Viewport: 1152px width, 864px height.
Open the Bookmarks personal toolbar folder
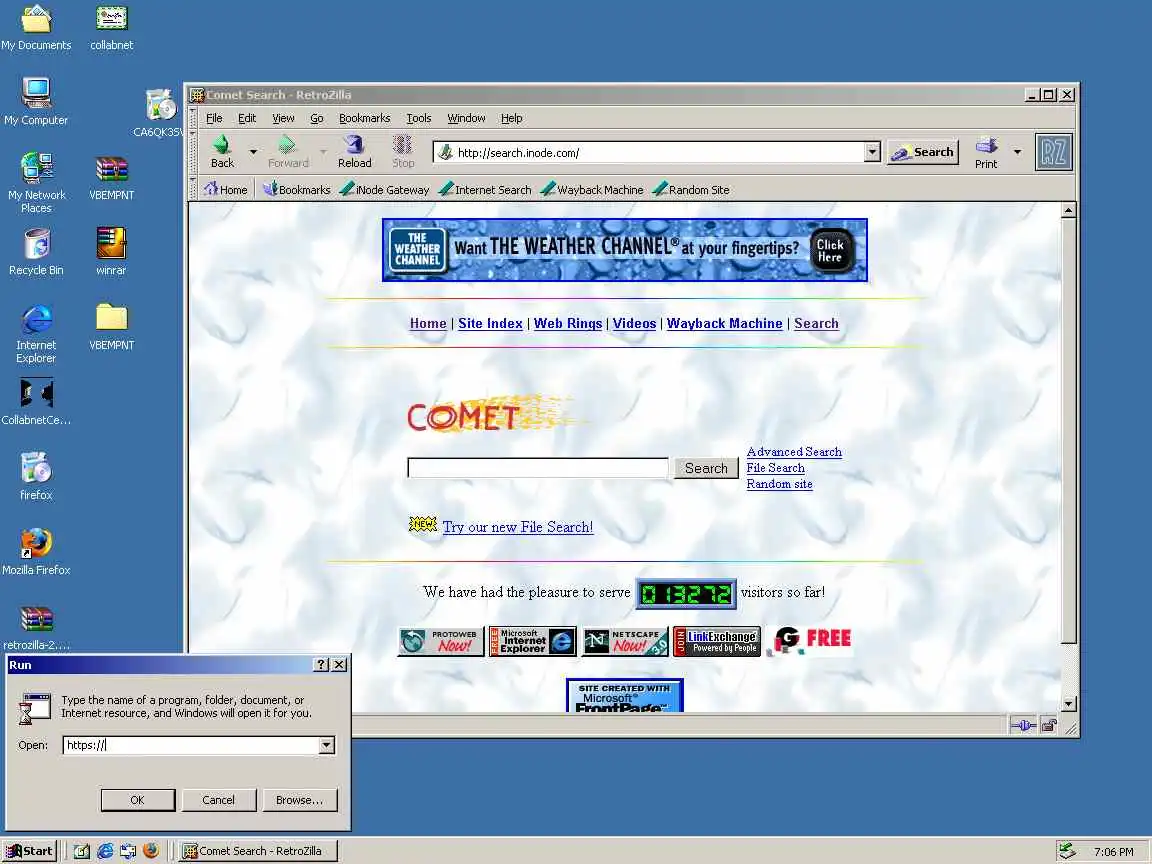pyautogui.click(x=297, y=190)
